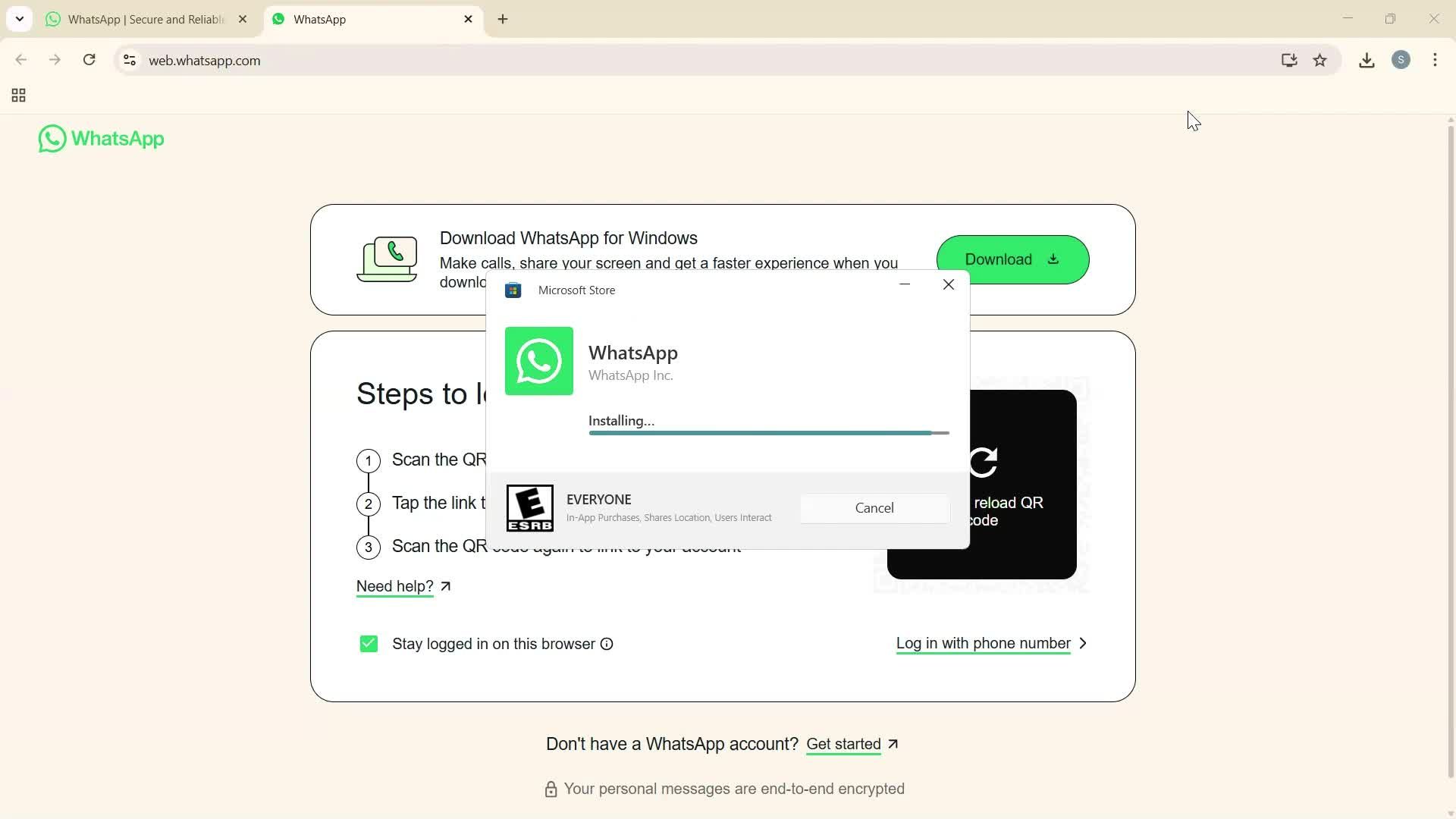Bookmark the page using the star icon

click(1320, 60)
